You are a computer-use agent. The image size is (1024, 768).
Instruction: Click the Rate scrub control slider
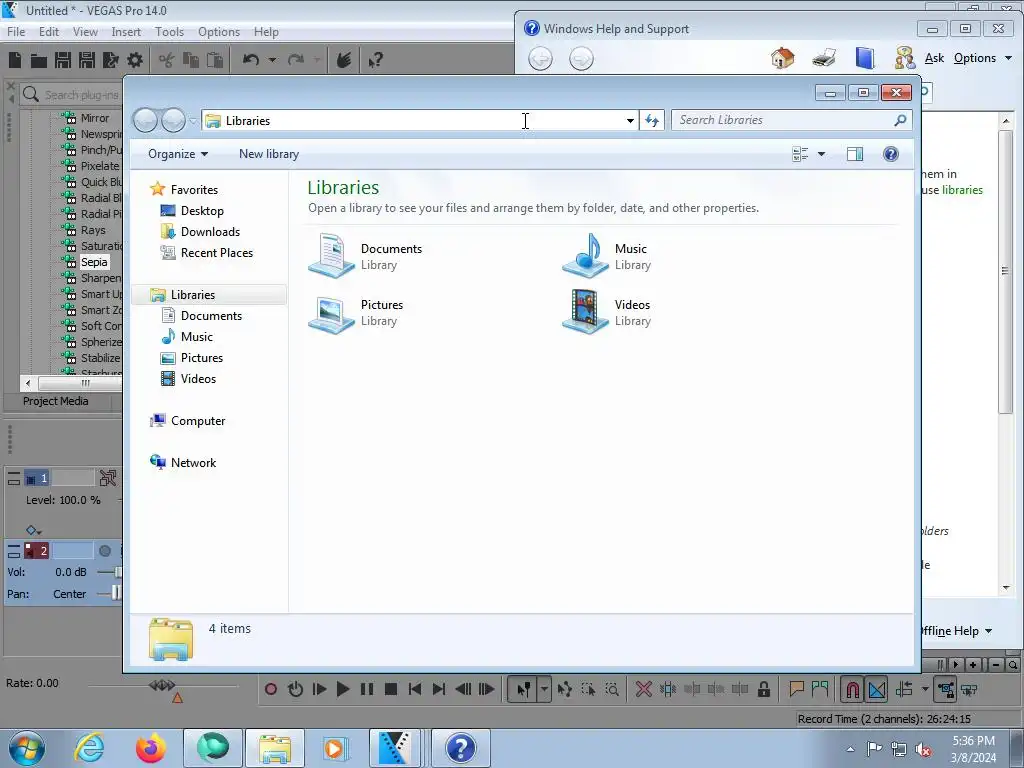(x=162, y=686)
